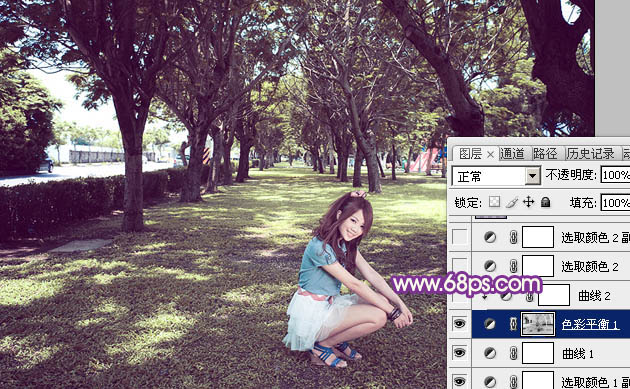Open the 通道 (Channels) tab
630x389 pixels.
tap(512, 154)
